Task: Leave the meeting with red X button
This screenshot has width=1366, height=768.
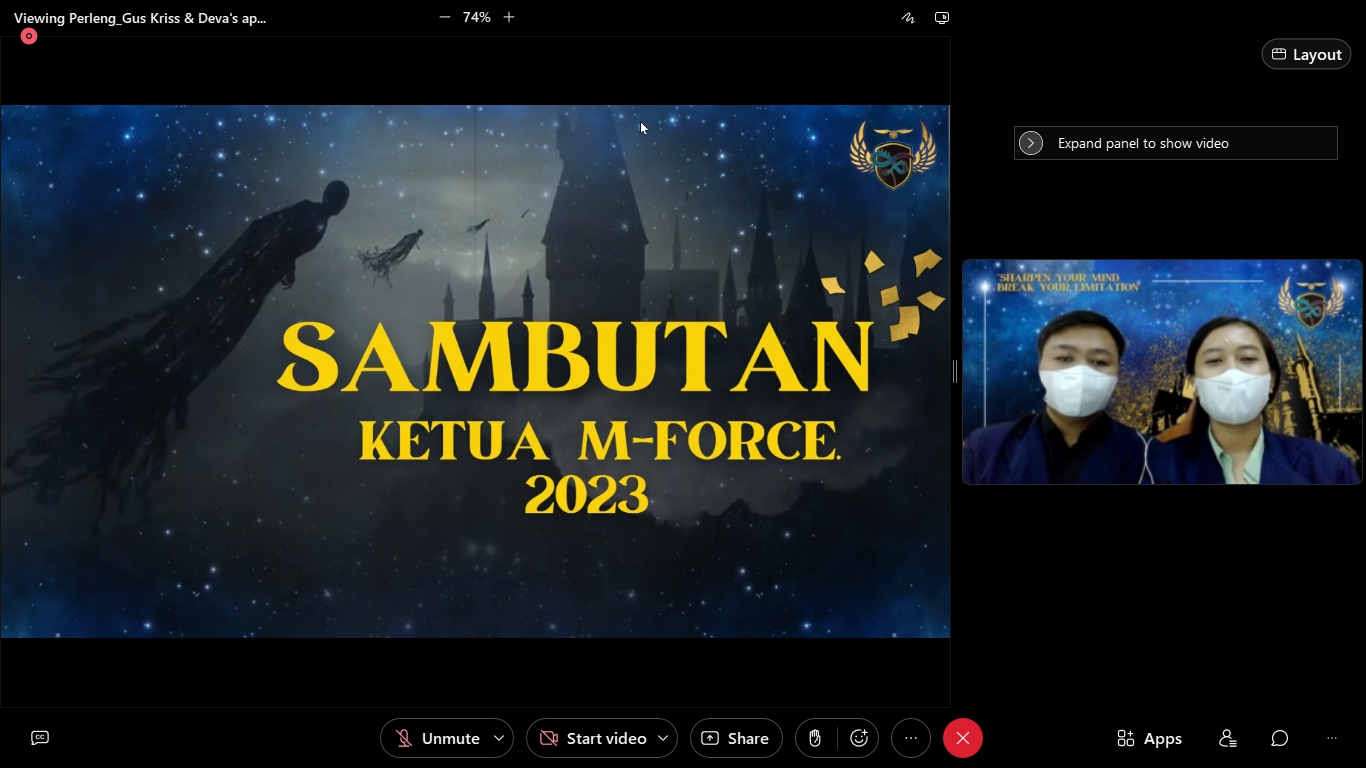Action: [963, 738]
